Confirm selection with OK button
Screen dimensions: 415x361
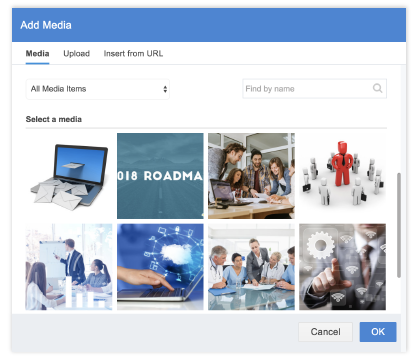pyautogui.click(x=378, y=332)
